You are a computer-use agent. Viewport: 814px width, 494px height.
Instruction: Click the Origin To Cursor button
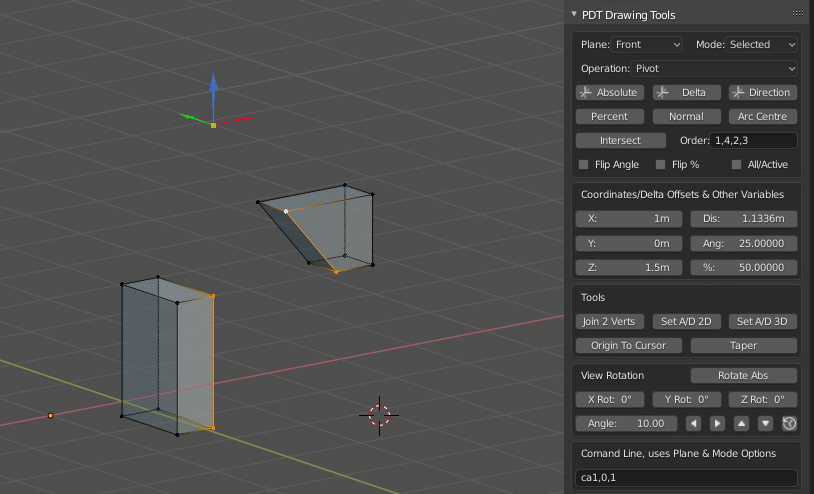pyautogui.click(x=629, y=345)
